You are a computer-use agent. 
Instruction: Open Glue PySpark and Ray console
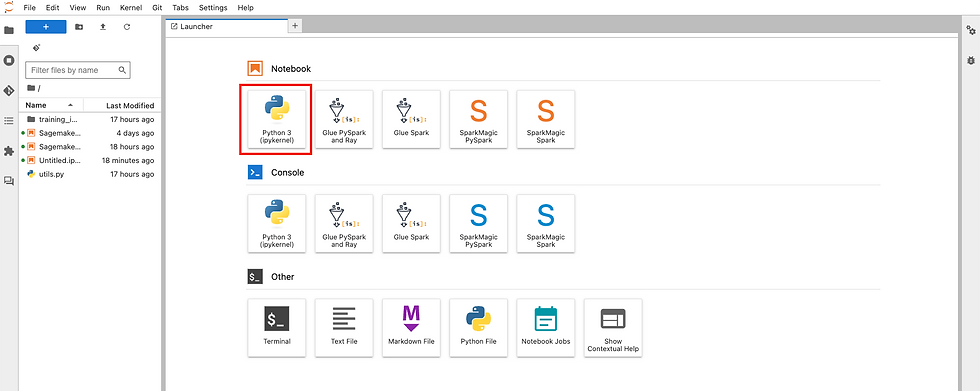click(x=344, y=224)
